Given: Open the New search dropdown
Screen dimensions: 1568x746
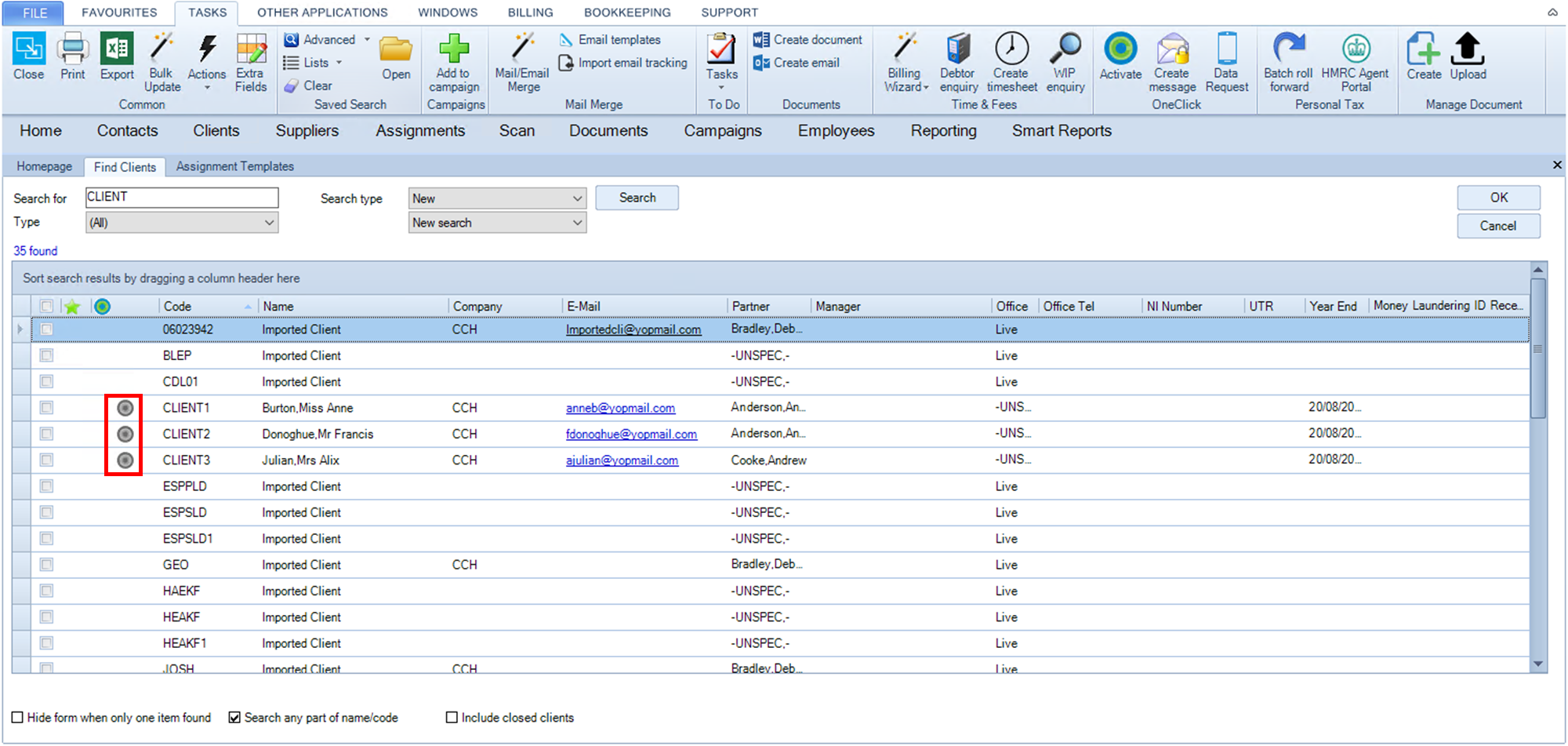Looking at the screenshot, I should 497,223.
